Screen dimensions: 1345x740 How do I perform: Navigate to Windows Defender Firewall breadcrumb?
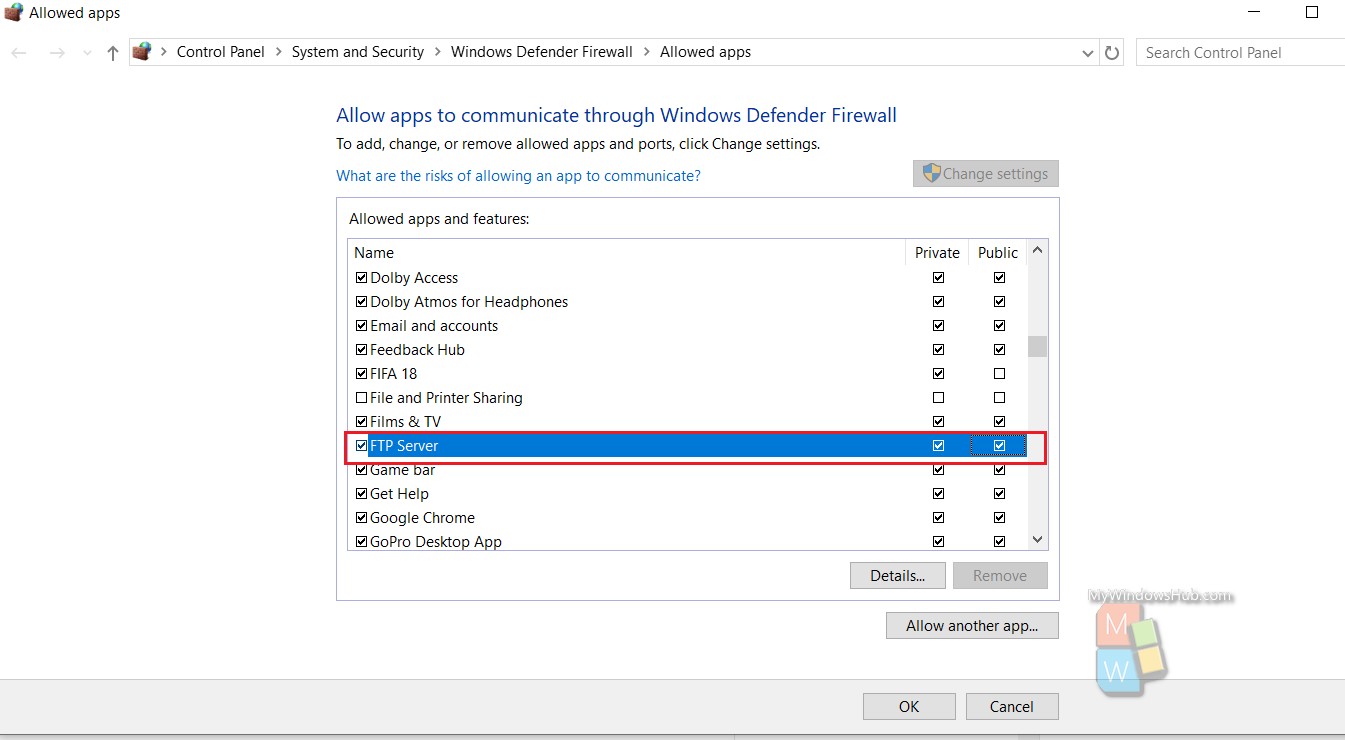[541, 52]
